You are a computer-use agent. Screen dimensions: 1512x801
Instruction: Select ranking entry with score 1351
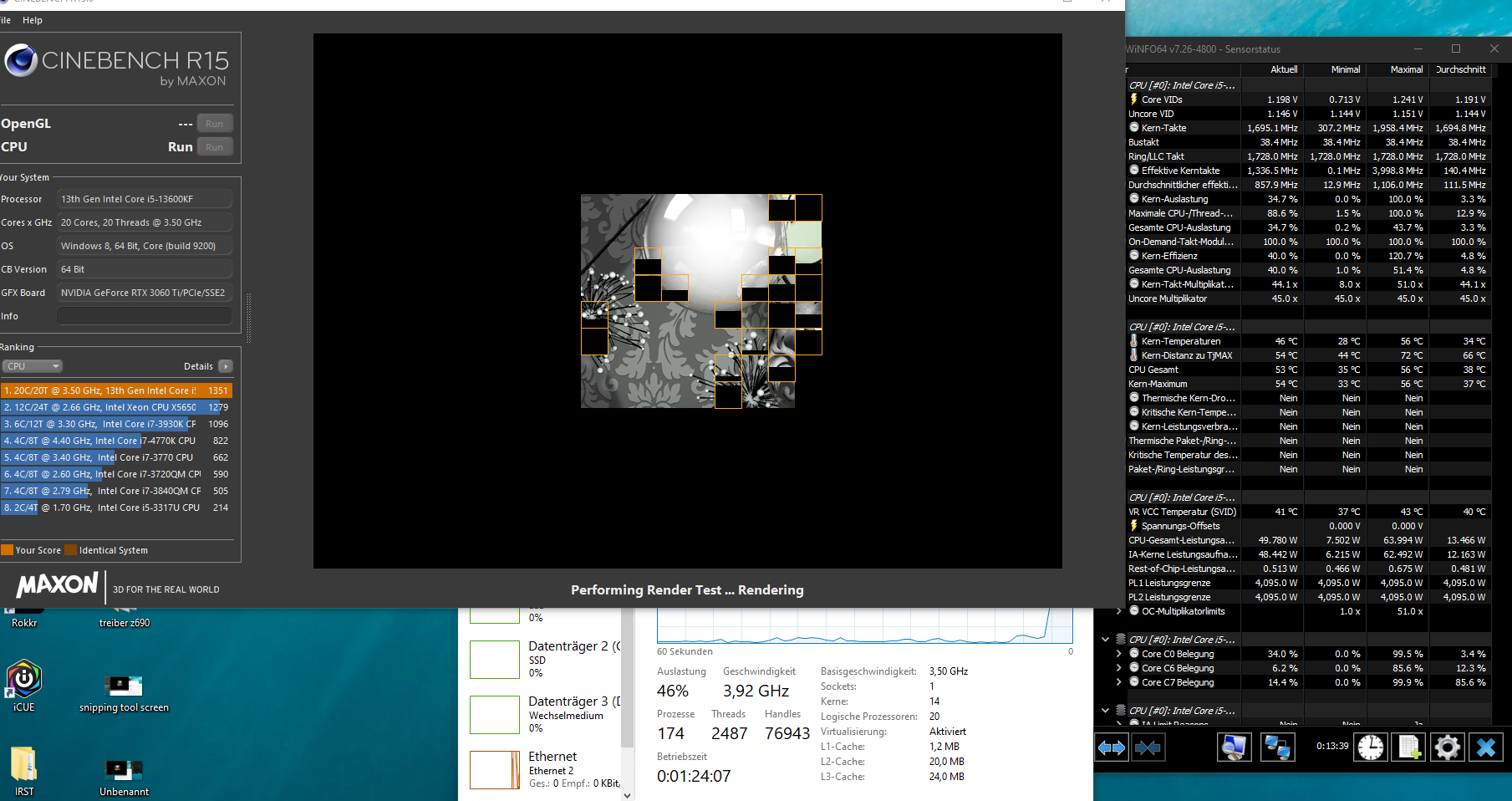point(116,390)
